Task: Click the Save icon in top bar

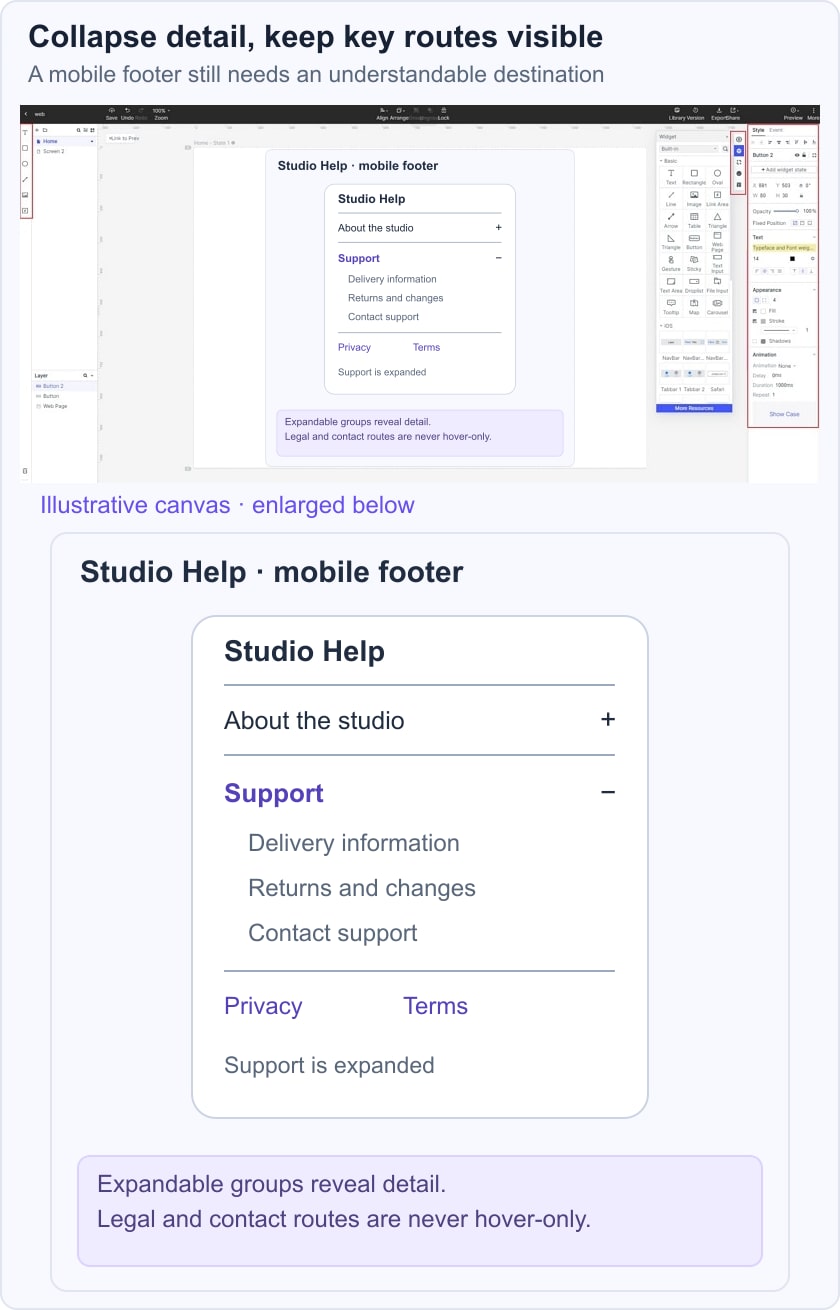Action: click(x=112, y=110)
